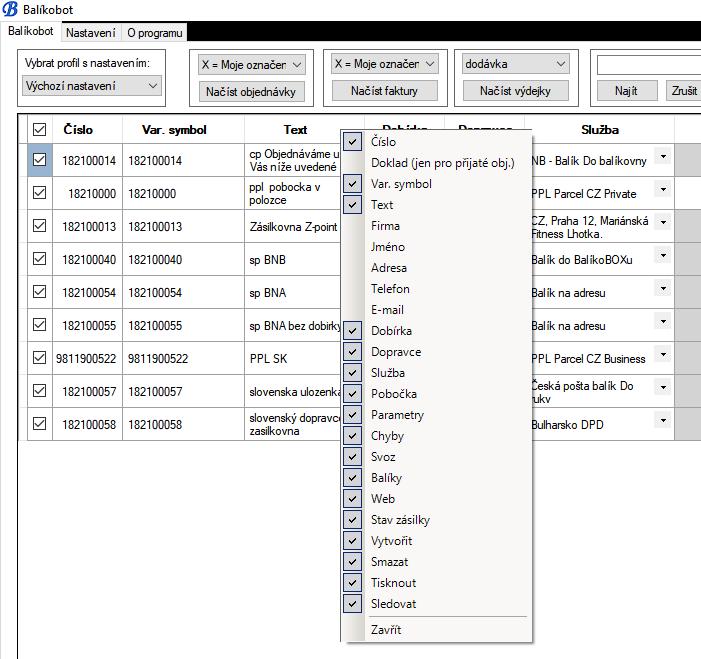Toggle checkbox for order 182100057

[x=39, y=391]
